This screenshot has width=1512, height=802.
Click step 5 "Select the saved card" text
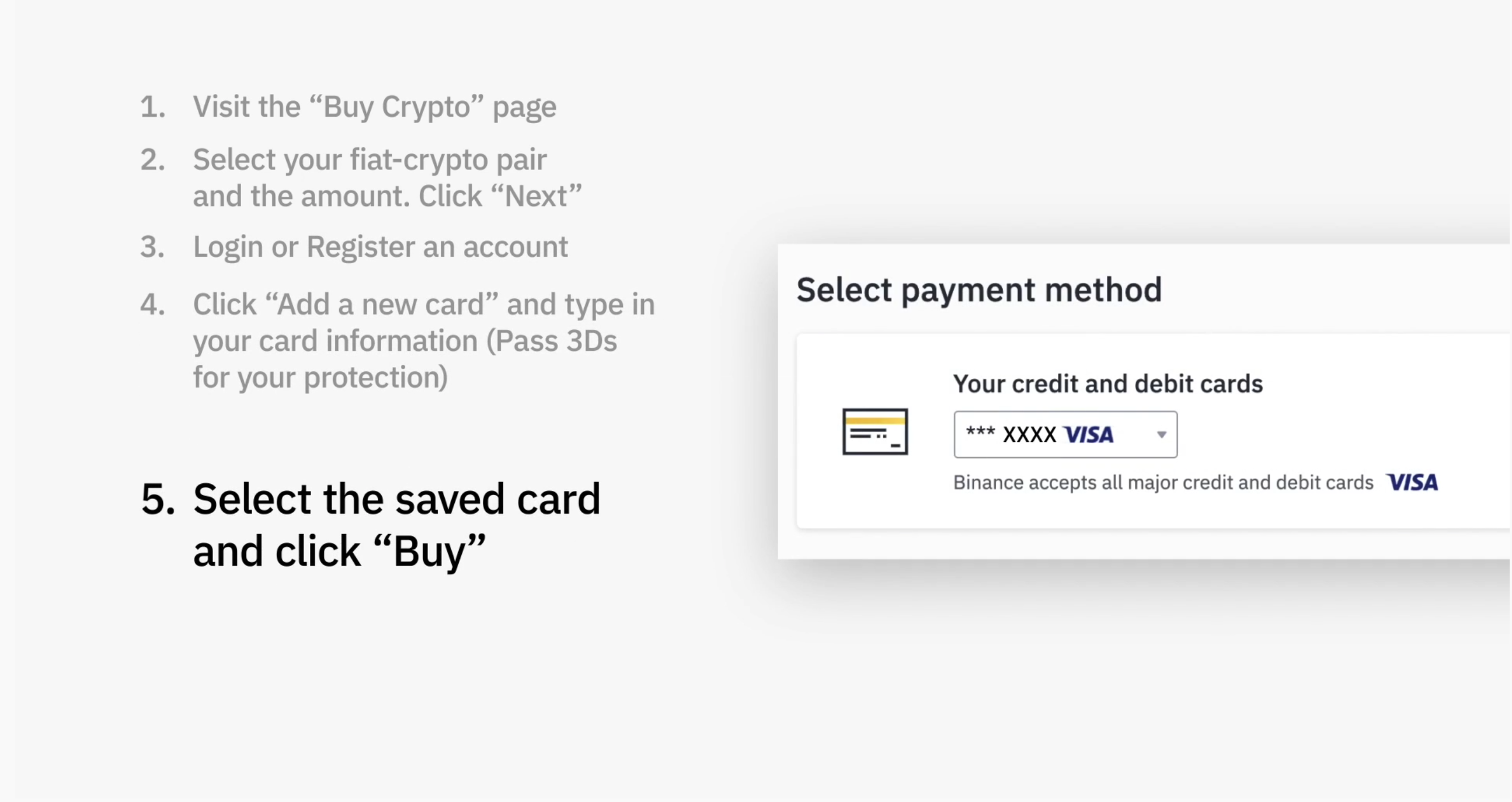coord(397,499)
